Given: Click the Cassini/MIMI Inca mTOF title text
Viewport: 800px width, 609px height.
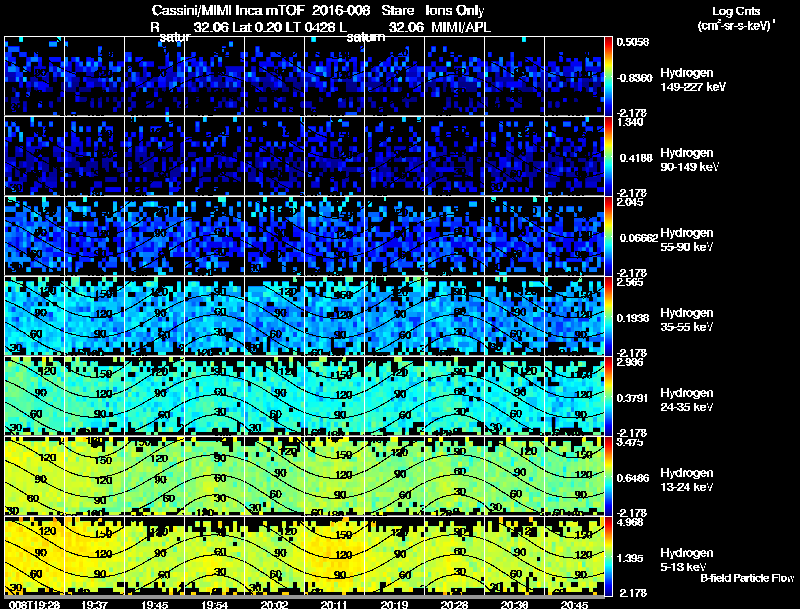Looking at the screenshot, I should 228,11.
